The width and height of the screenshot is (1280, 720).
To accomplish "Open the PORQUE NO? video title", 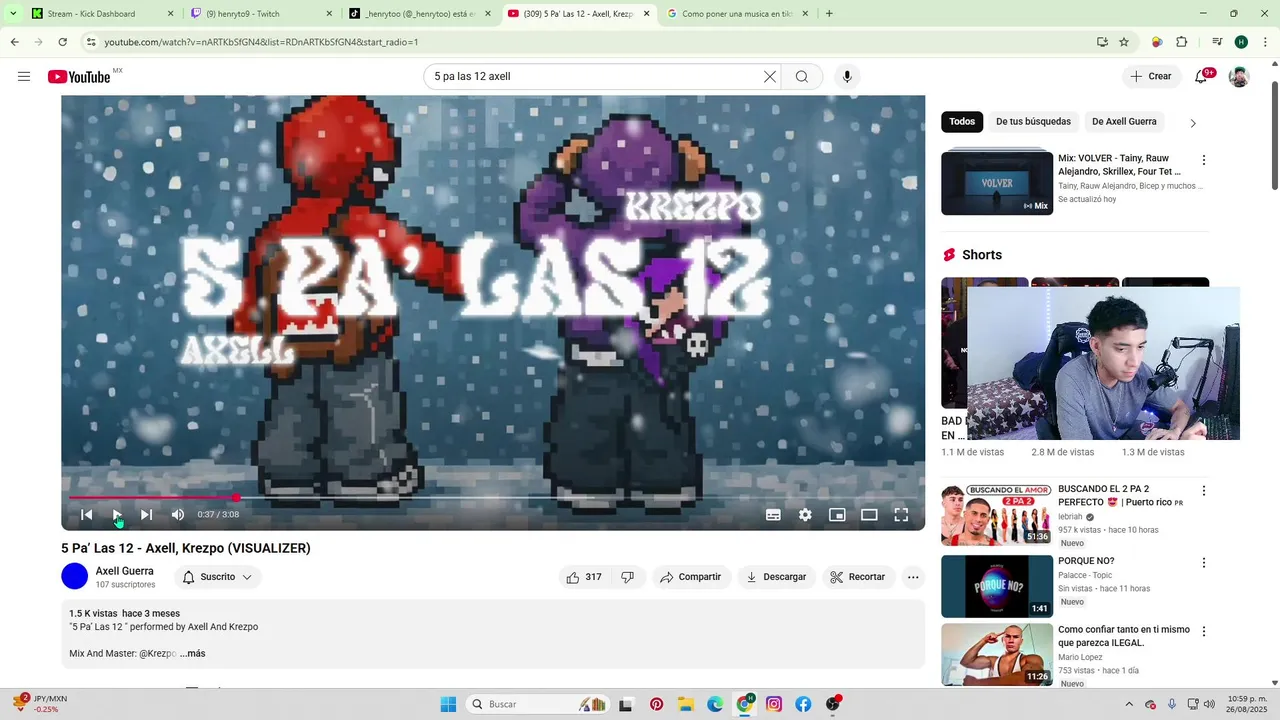I will tap(1086, 561).
